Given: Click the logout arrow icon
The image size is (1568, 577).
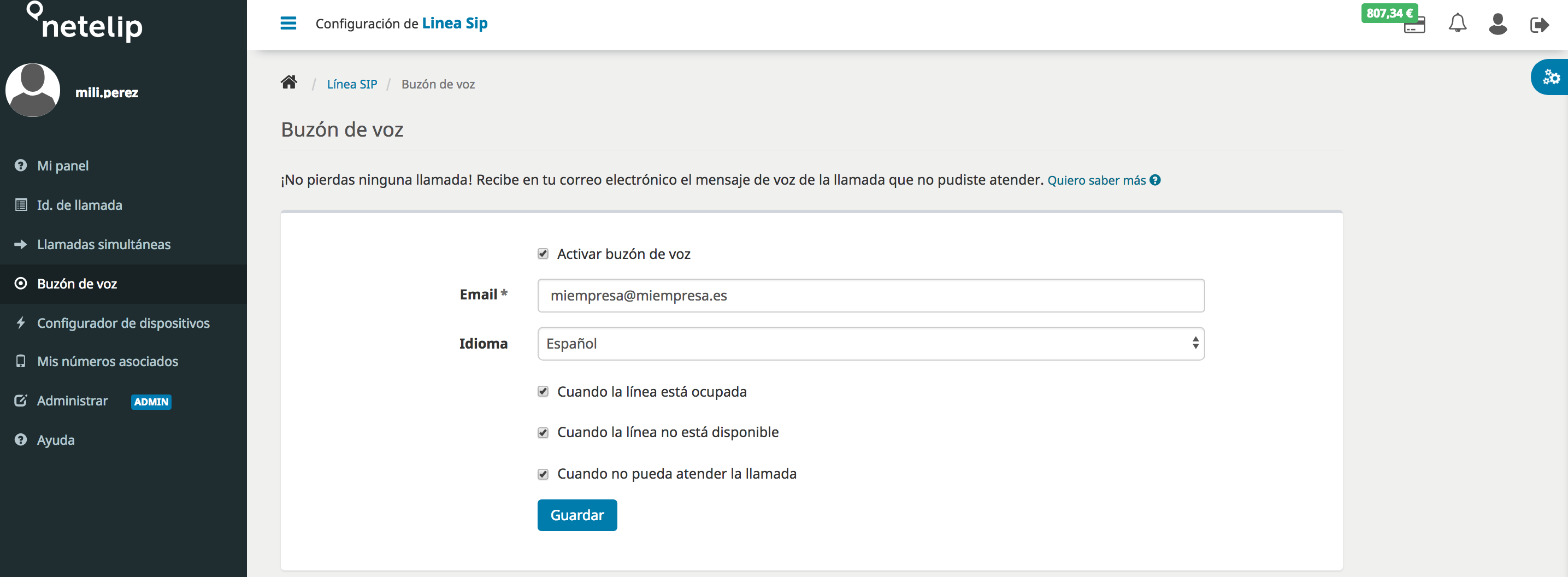Looking at the screenshot, I should point(1539,25).
